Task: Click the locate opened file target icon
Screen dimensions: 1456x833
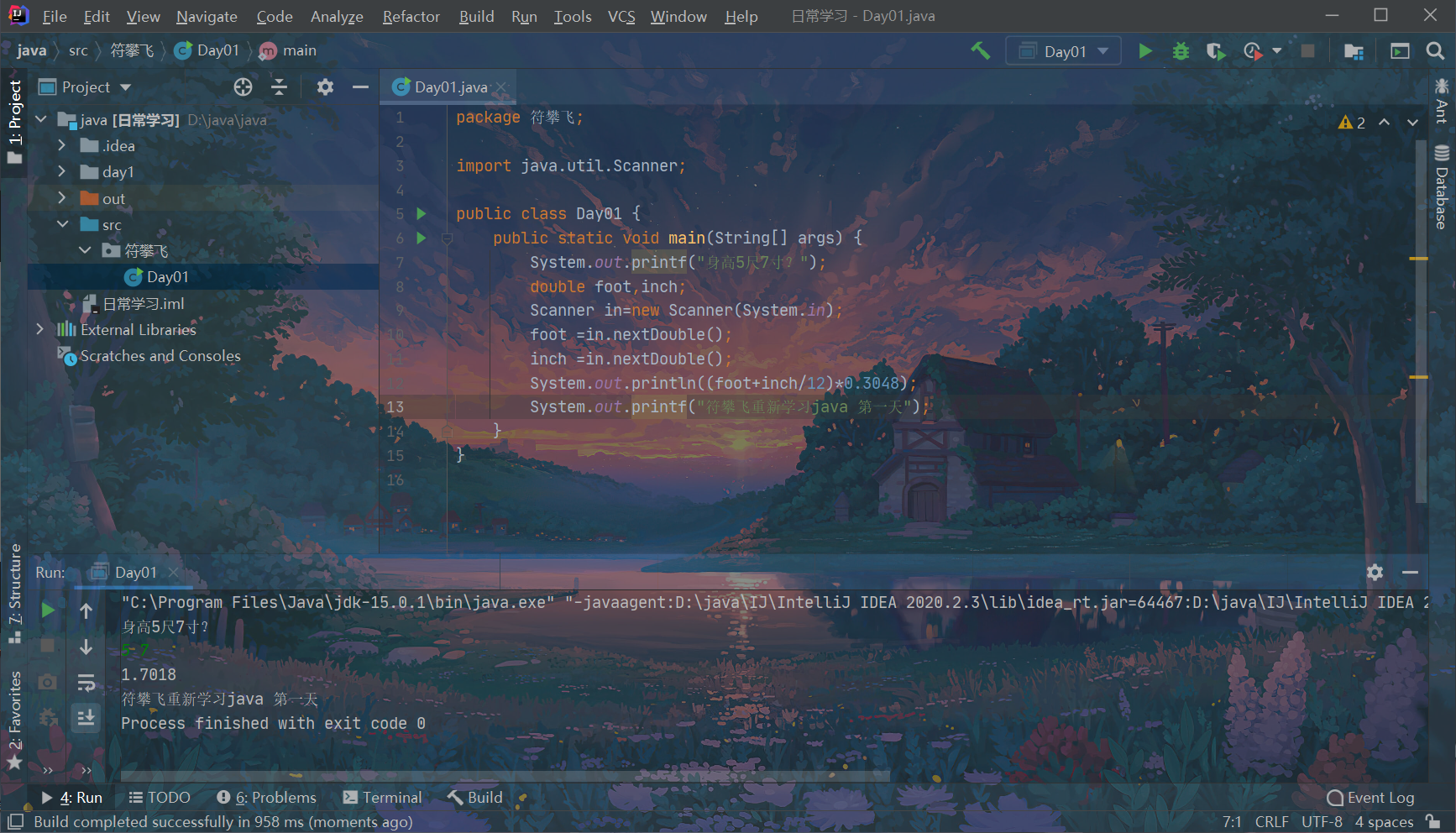Action: [243, 86]
